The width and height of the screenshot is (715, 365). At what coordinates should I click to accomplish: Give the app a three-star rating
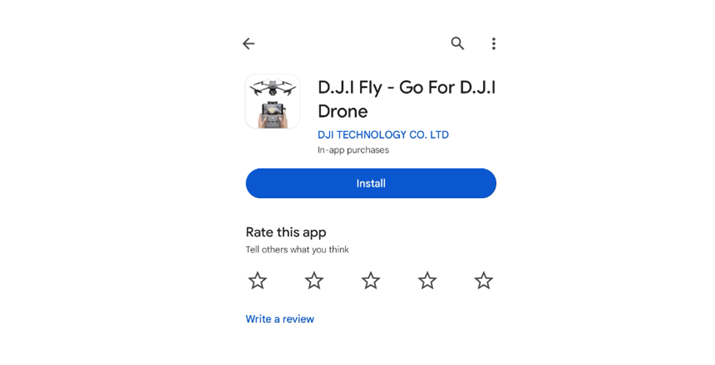click(x=371, y=281)
